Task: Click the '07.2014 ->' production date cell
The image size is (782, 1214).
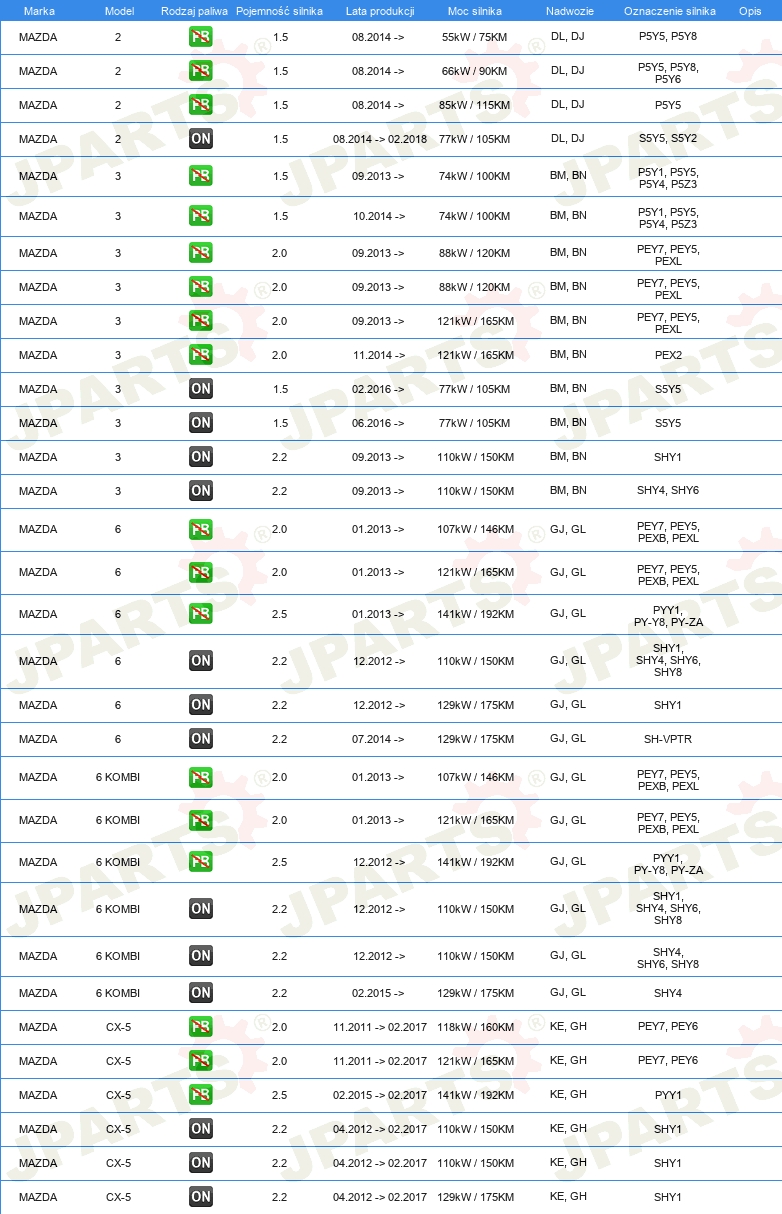Action: [379, 739]
